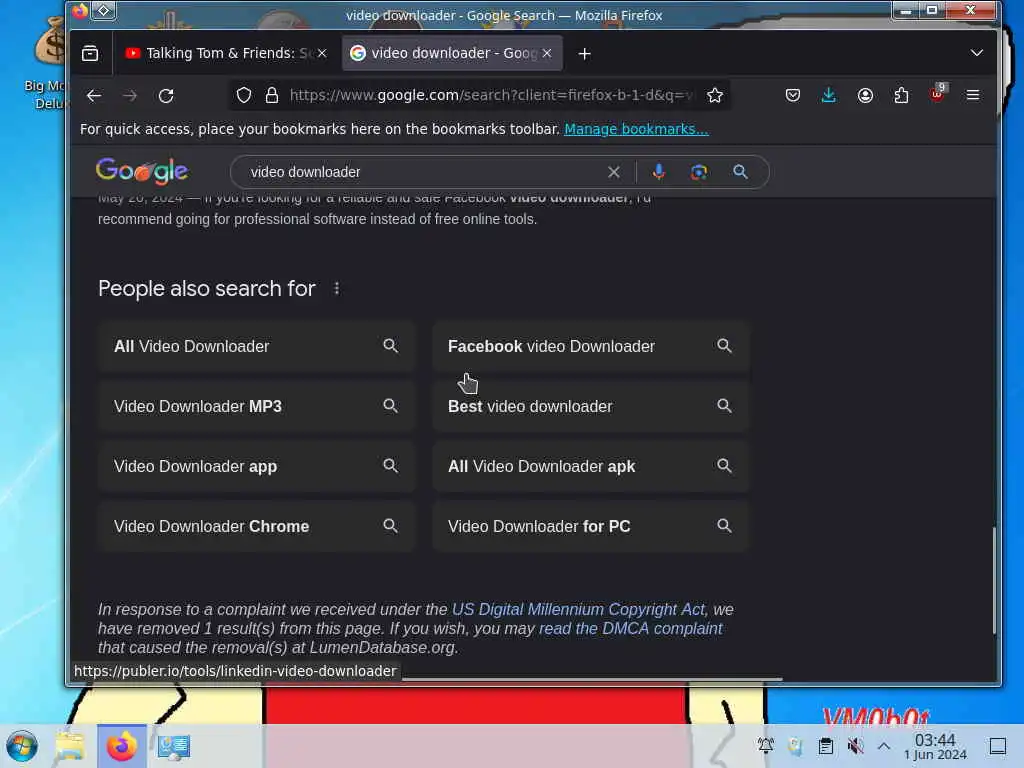Close the video downloader Google tab
This screenshot has height=768, width=1024.
point(547,53)
